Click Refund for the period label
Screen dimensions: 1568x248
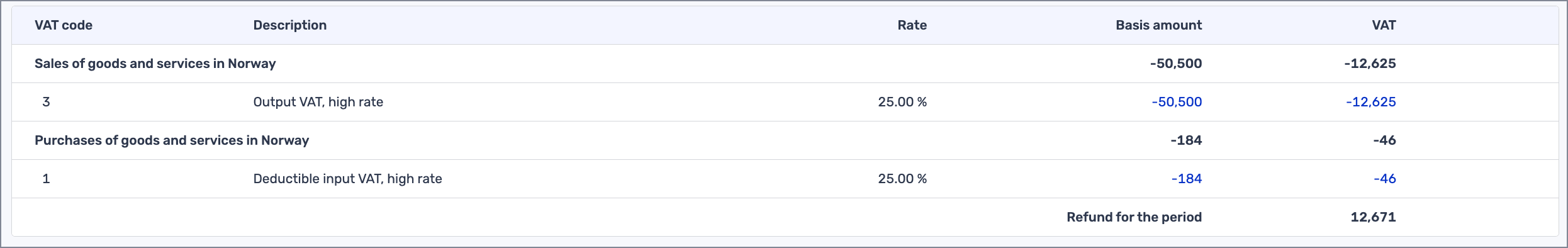click(1134, 217)
